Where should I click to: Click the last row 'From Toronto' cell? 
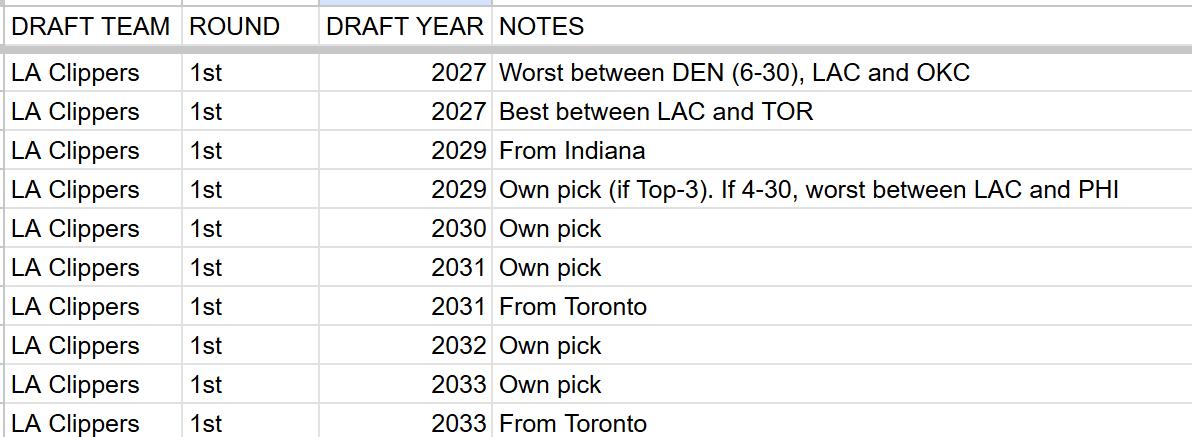842,423
